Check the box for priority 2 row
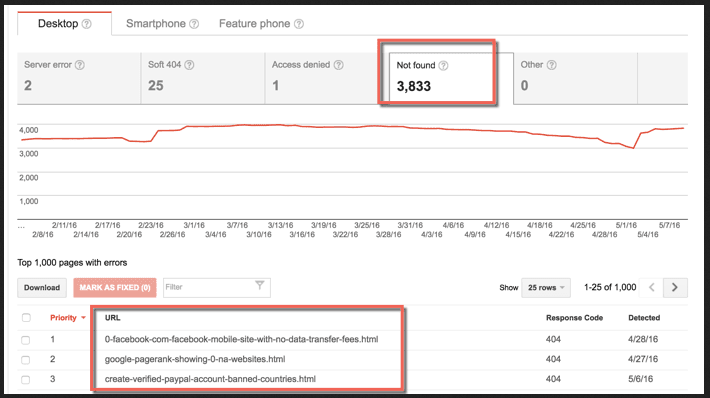The width and height of the screenshot is (710, 398). click(x=26, y=360)
